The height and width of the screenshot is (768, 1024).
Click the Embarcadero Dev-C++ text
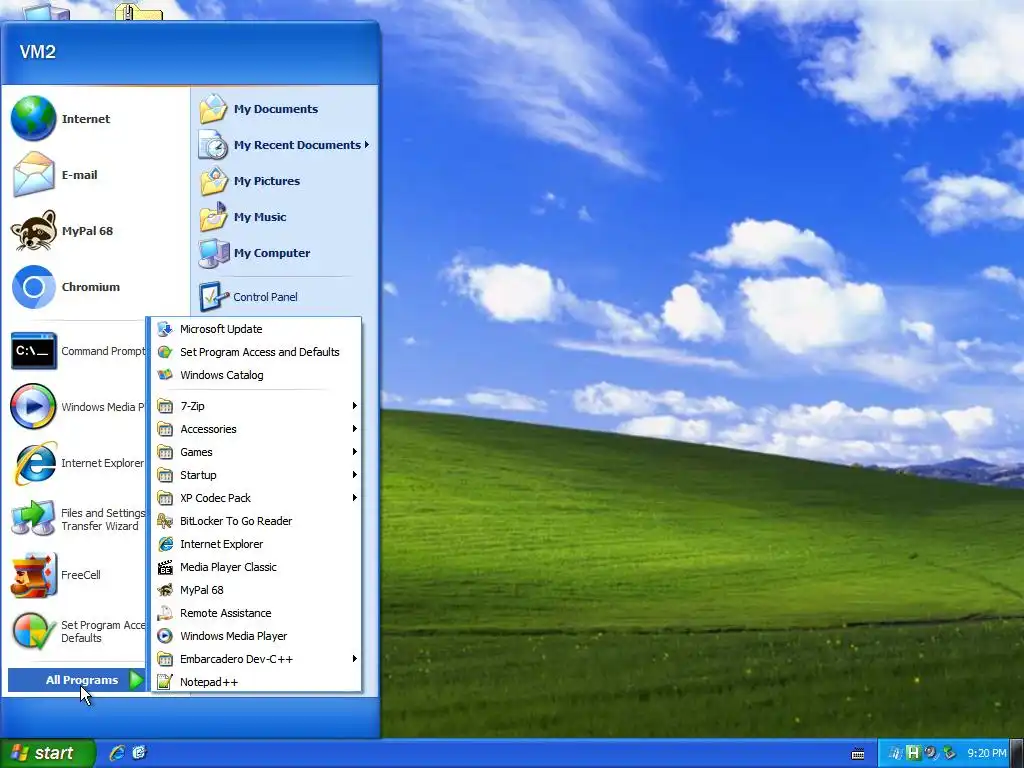pyautogui.click(x=236, y=659)
